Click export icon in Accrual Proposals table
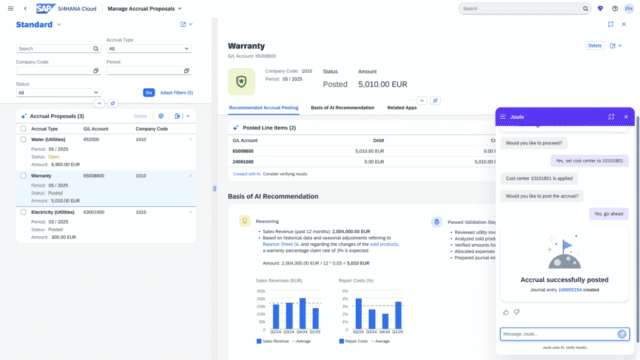This screenshot has width=640, height=360. 178,116
